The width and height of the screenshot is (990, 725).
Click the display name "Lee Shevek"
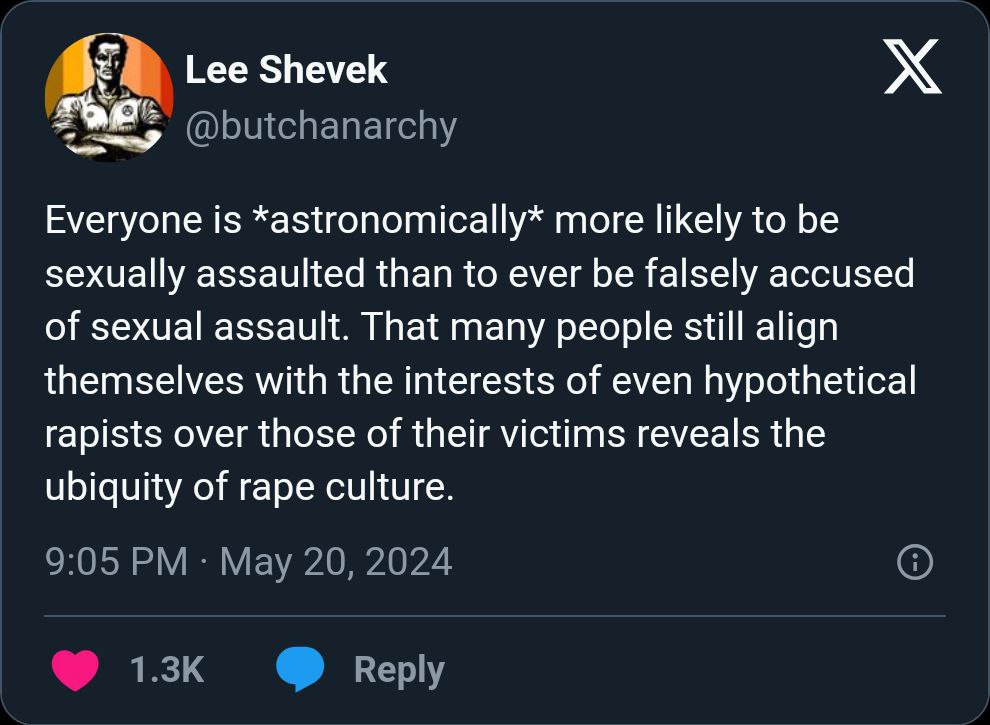click(286, 70)
